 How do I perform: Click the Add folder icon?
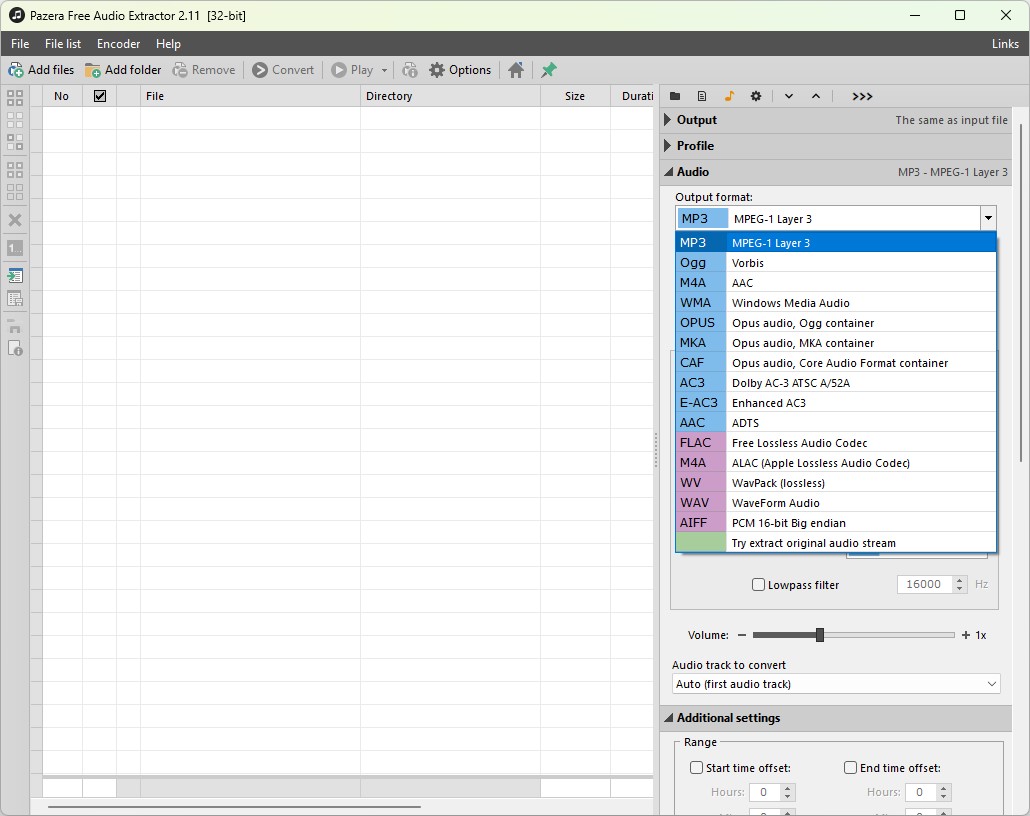(x=93, y=70)
